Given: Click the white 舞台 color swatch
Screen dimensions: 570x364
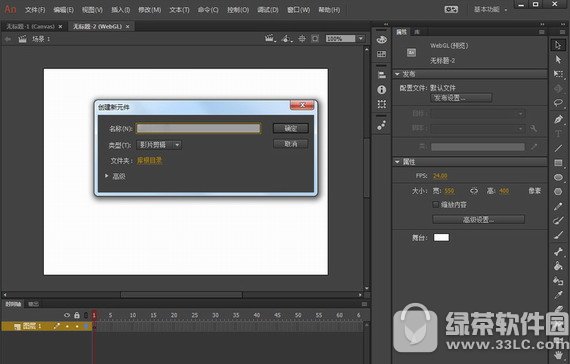Looking at the screenshot, I should 441,237.
